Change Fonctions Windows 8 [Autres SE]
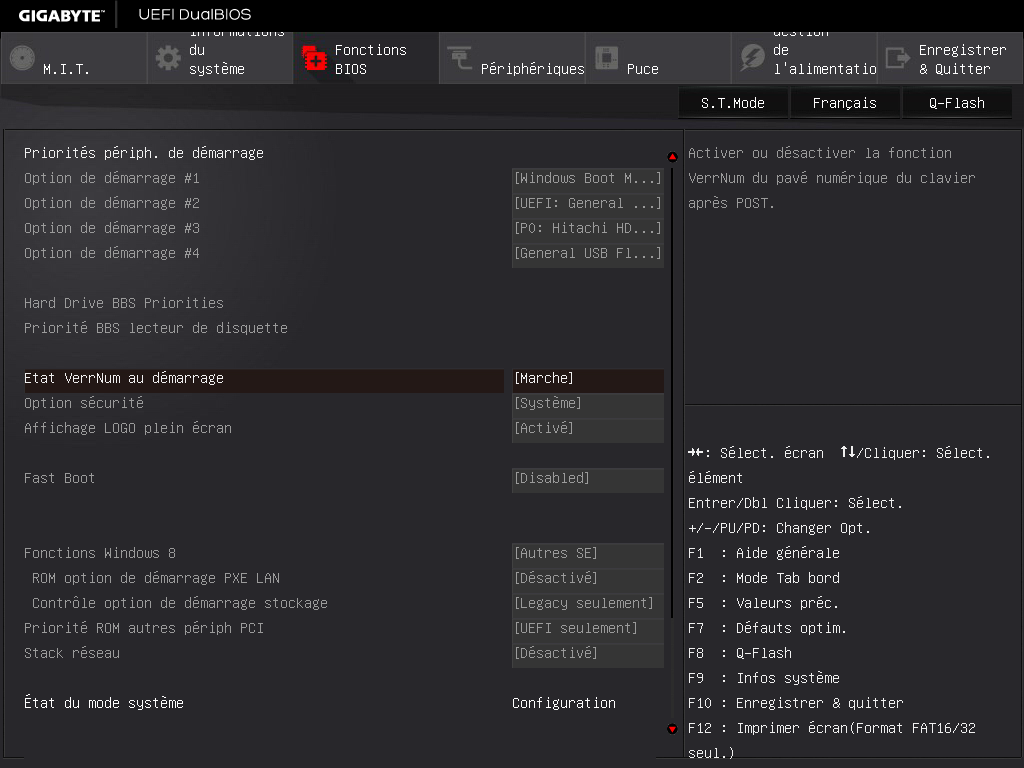 click(588, 553)
